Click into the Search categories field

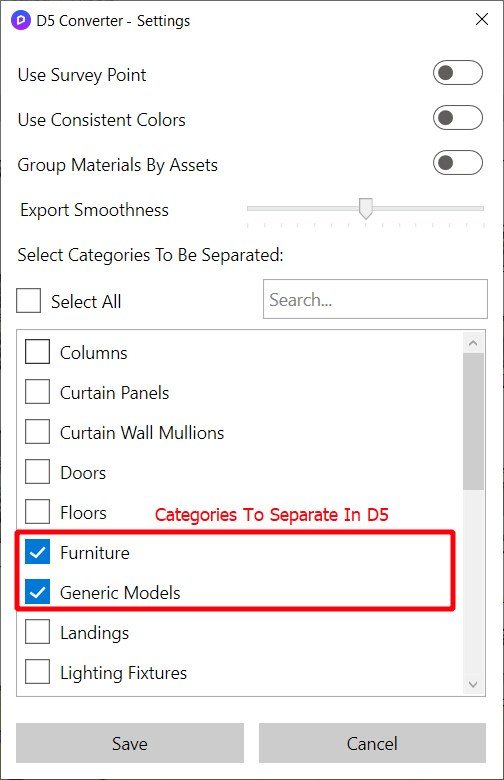click(x=375, y=299)
